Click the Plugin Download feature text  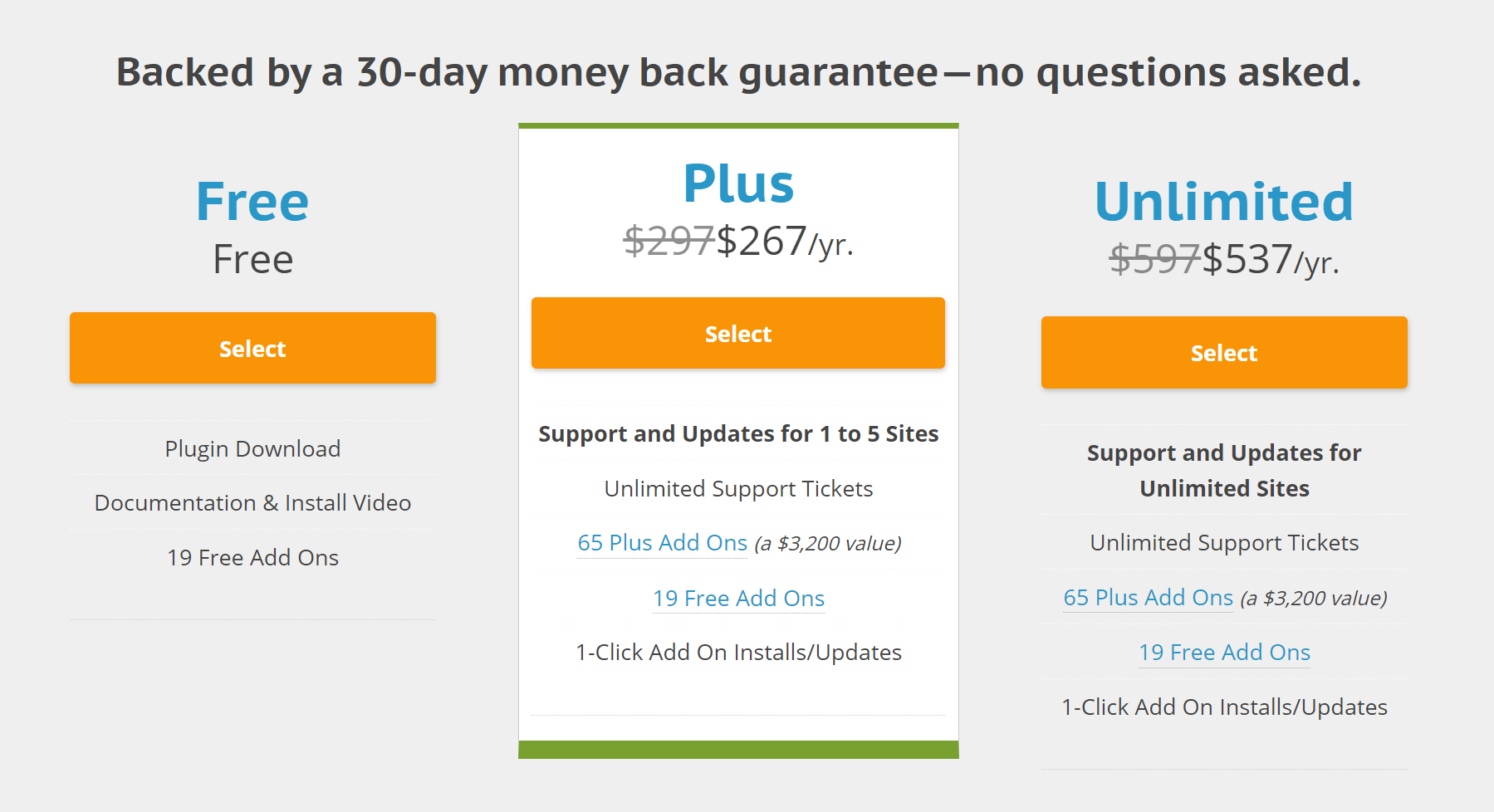coord(252,449)
